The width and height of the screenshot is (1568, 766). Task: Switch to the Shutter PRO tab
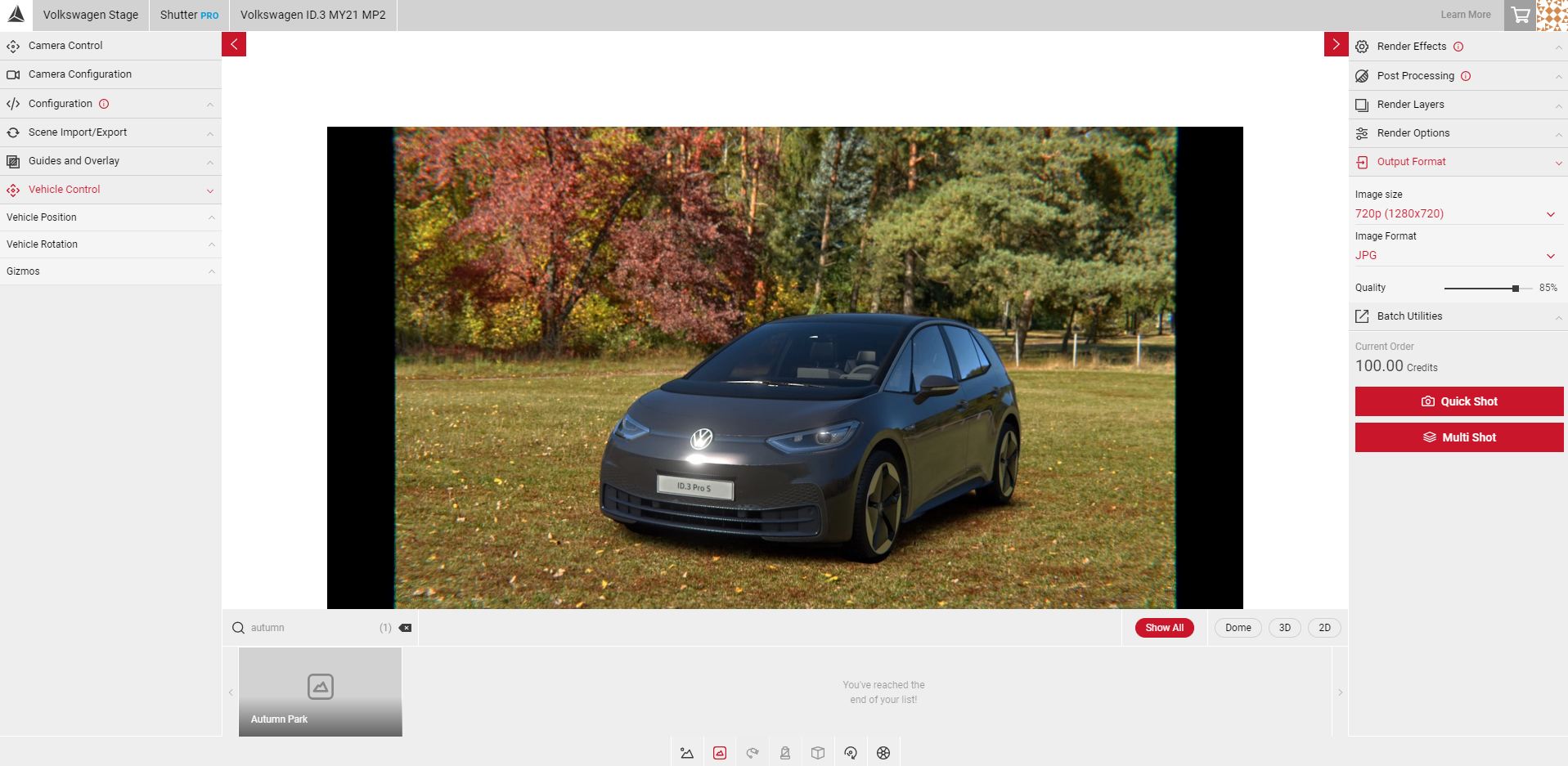pos(189,15)
